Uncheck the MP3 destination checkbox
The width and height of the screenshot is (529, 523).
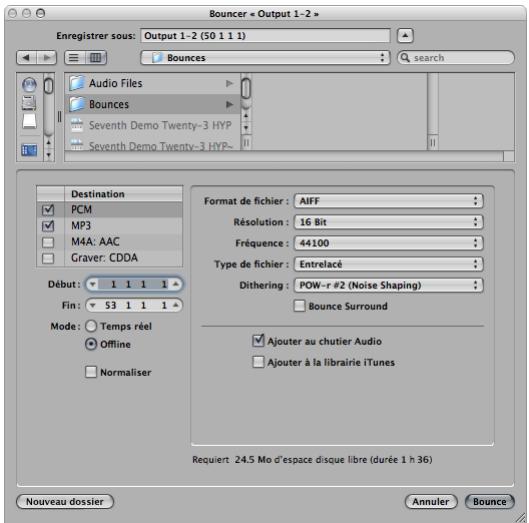click(48, 226)
